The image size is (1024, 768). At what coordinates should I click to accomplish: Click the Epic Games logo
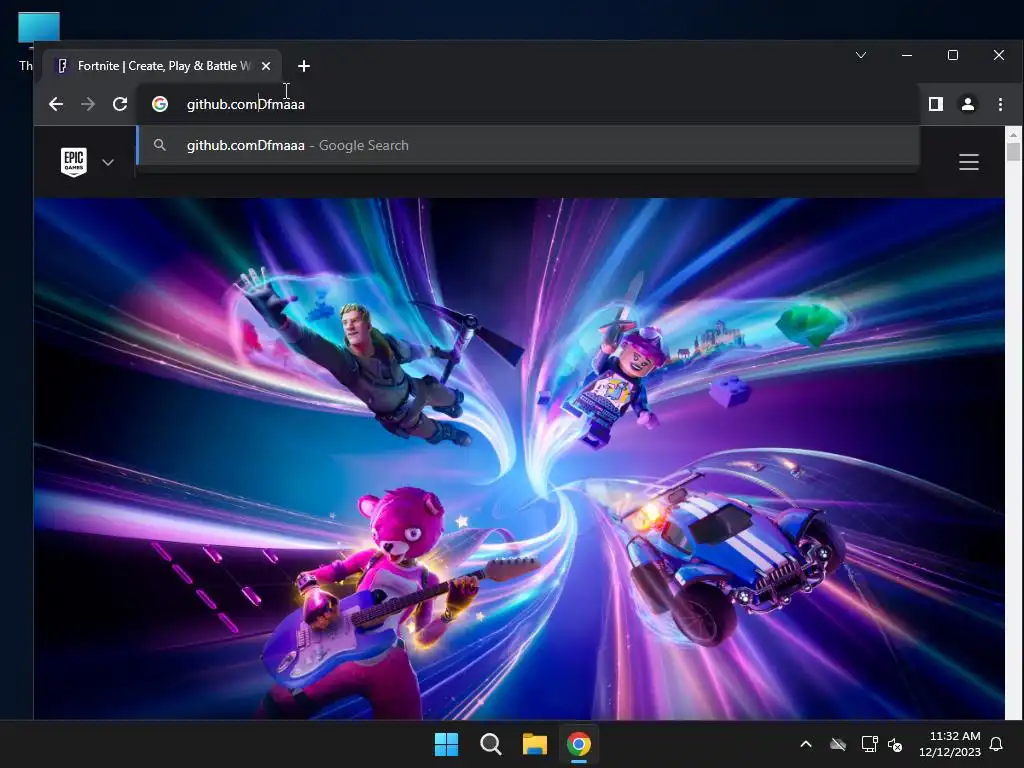tap(74, 162)
